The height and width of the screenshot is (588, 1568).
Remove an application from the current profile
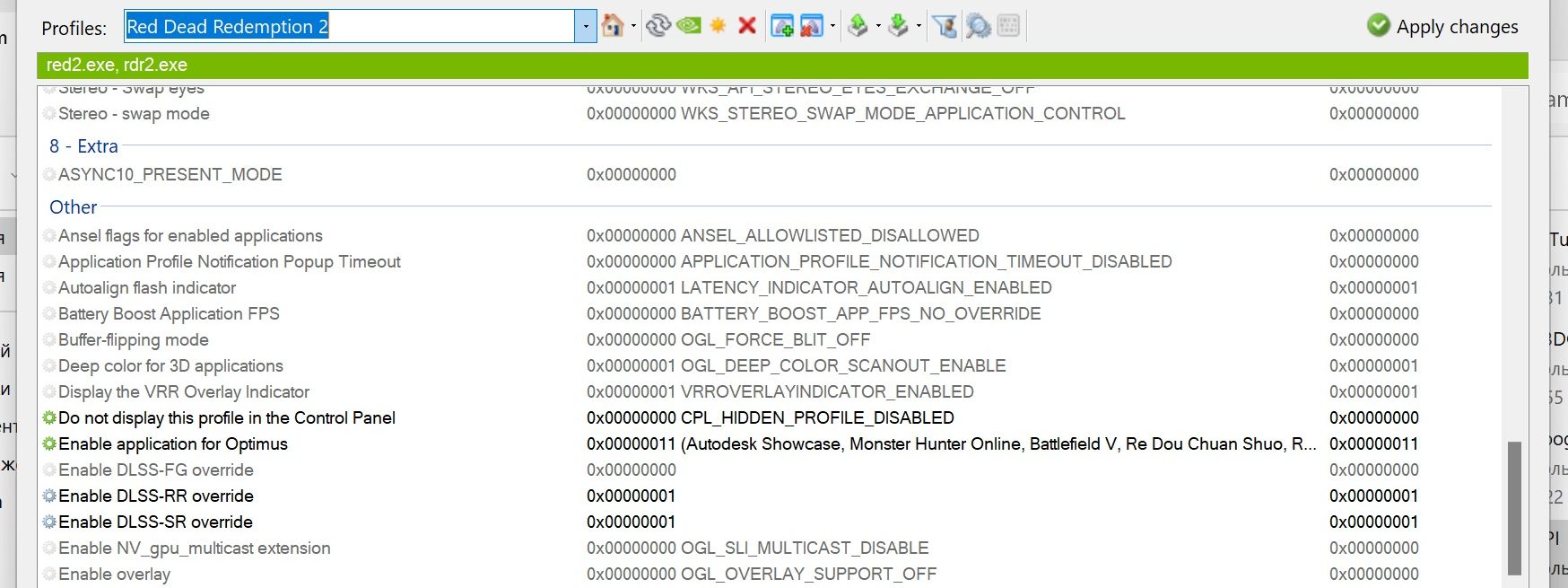point(812,25)
